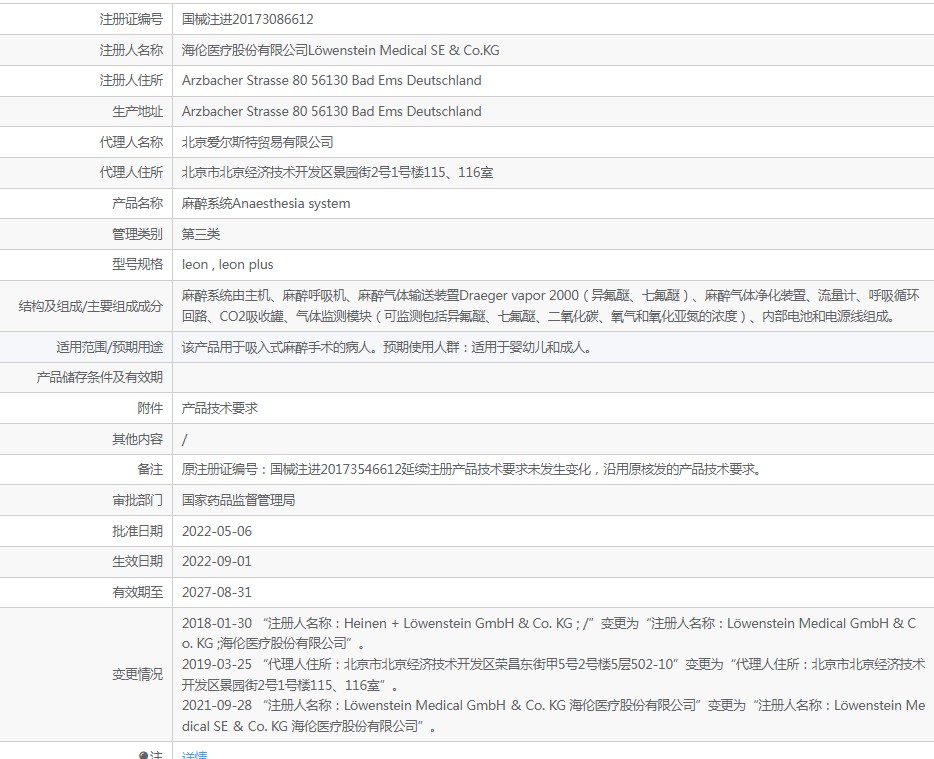Click the 备注 row label
This screenshot has width=934, height=759.
[150, 469]
